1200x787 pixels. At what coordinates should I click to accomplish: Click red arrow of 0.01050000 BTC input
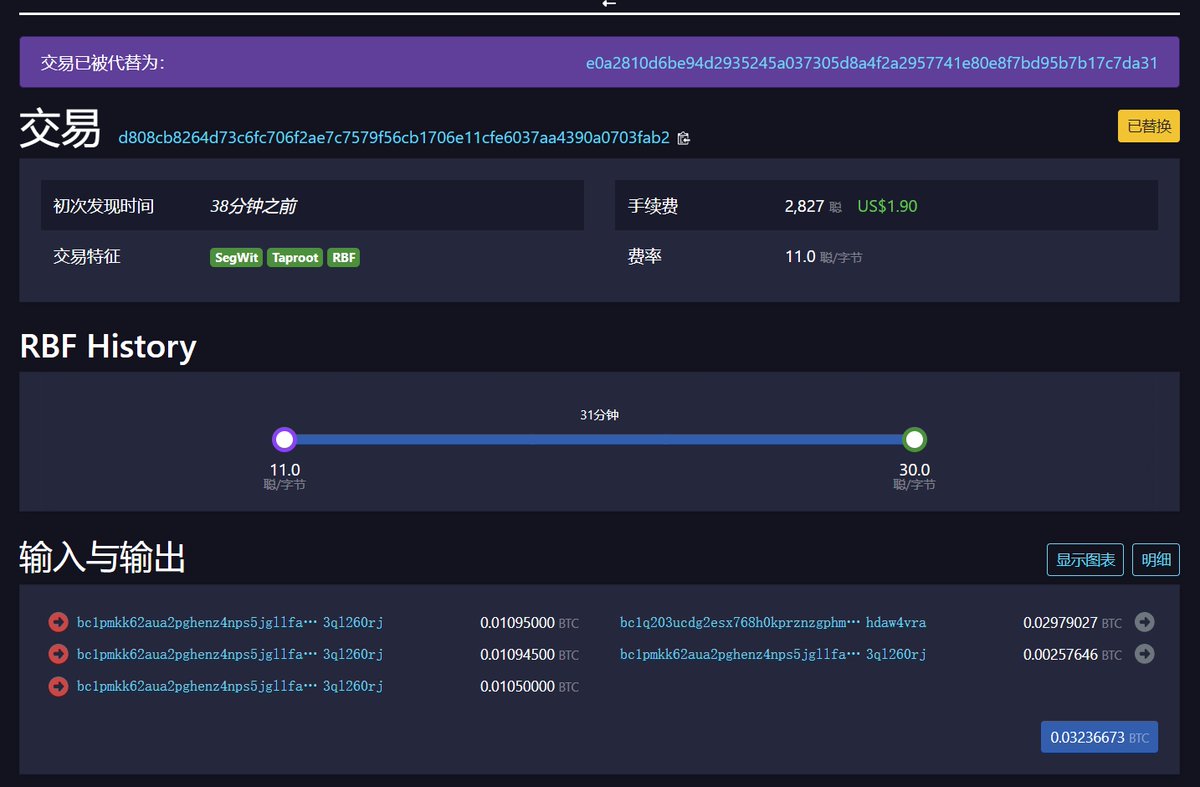pos(58,686)
